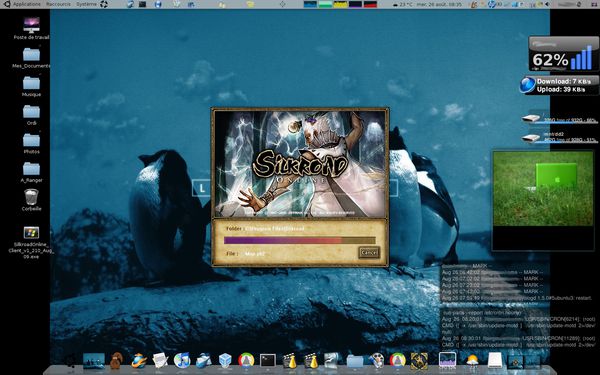Viewport: 600px width, 375px height.
Task: Click the 62% signal strength widget
Action: click(x=564, y=54)
